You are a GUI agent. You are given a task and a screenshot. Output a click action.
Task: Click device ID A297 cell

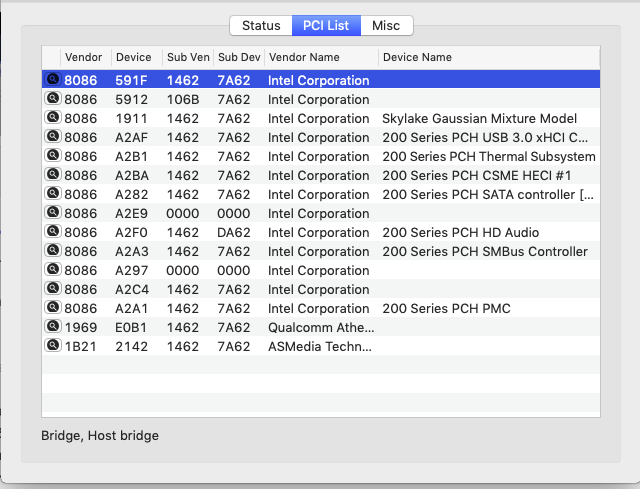131,271
